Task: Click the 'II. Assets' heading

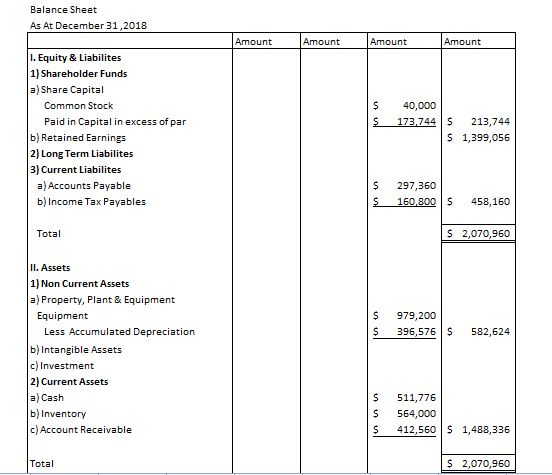Action: tap(50, 268)
